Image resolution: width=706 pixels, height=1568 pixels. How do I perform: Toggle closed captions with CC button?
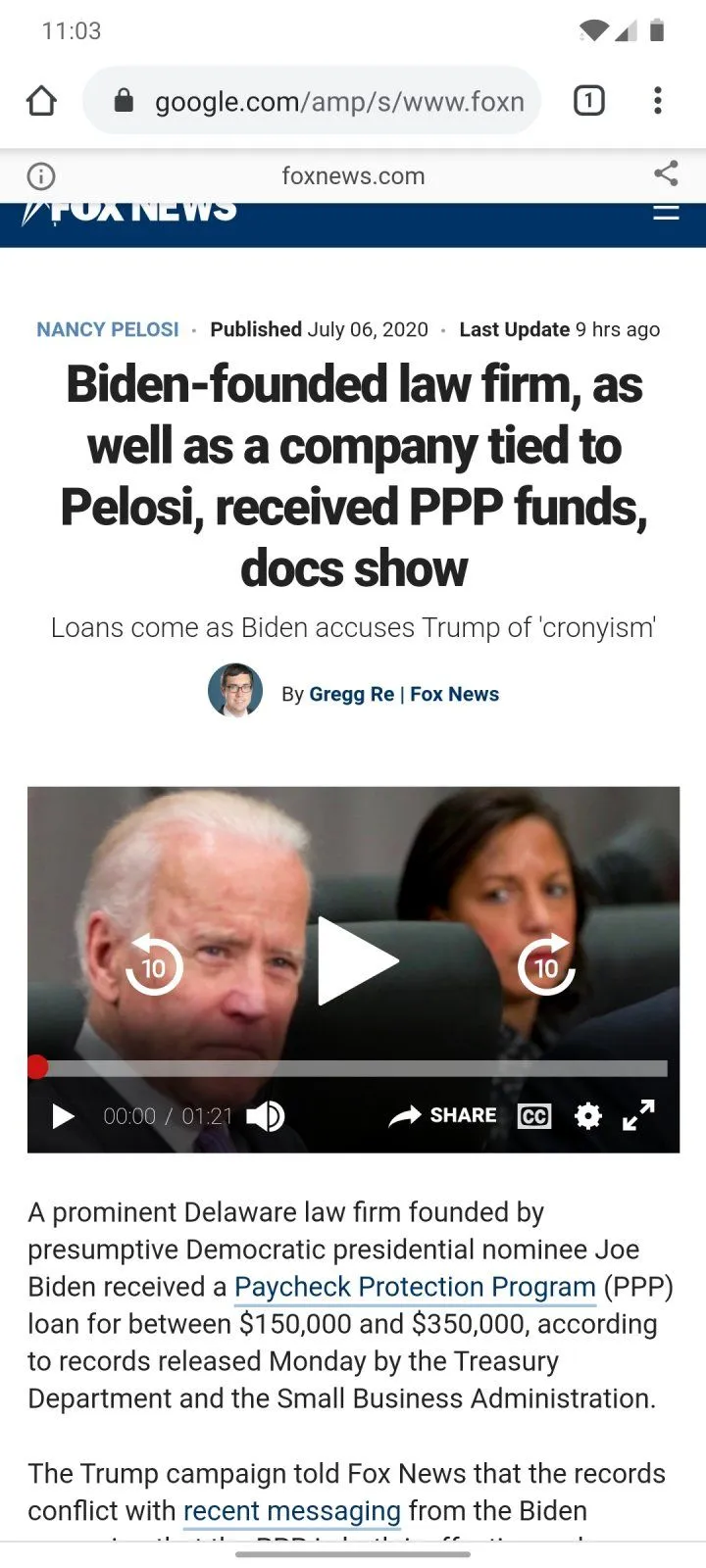(x=534, y=1116)
